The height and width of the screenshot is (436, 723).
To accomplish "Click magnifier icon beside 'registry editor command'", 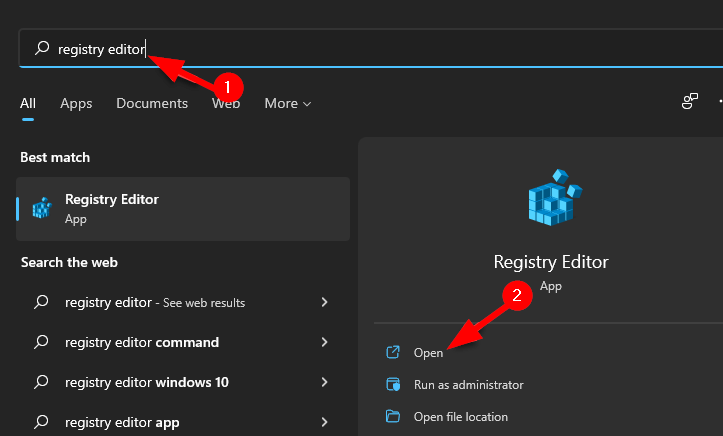I will (41, 342).
